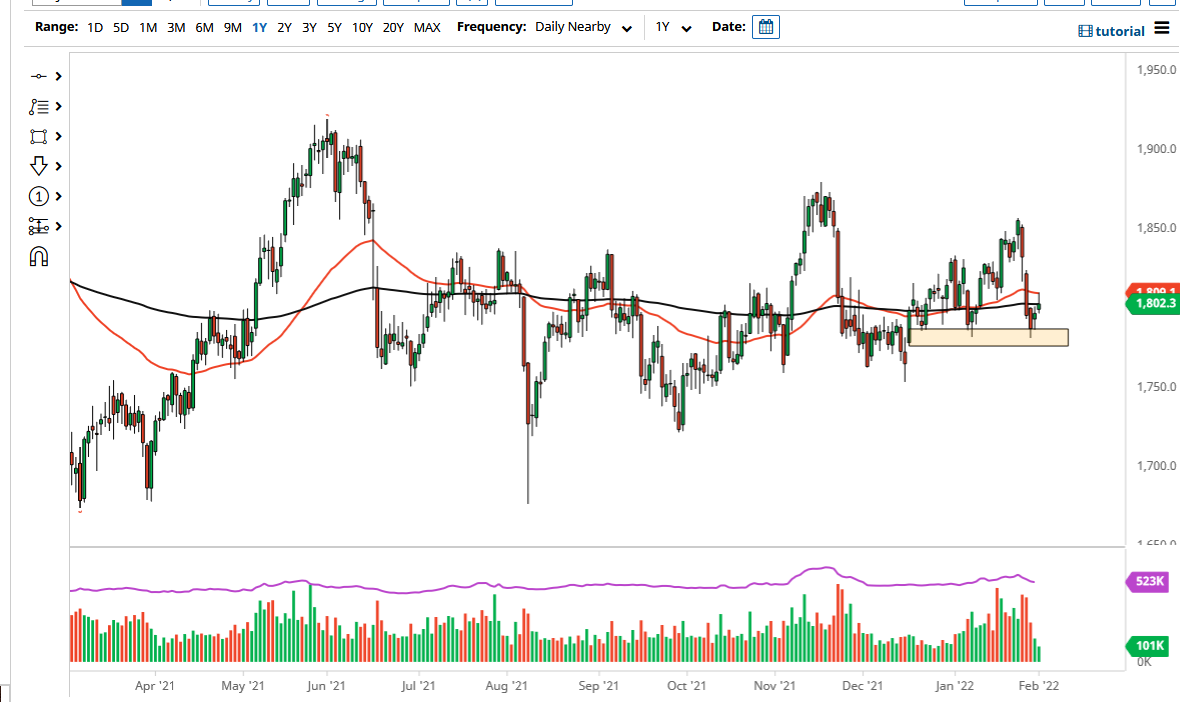The width and height of the screenshot is (1186, 702).
Task: Open the hamburger menu at top right
Action: pyautogui.click(x=1162, y=28)
